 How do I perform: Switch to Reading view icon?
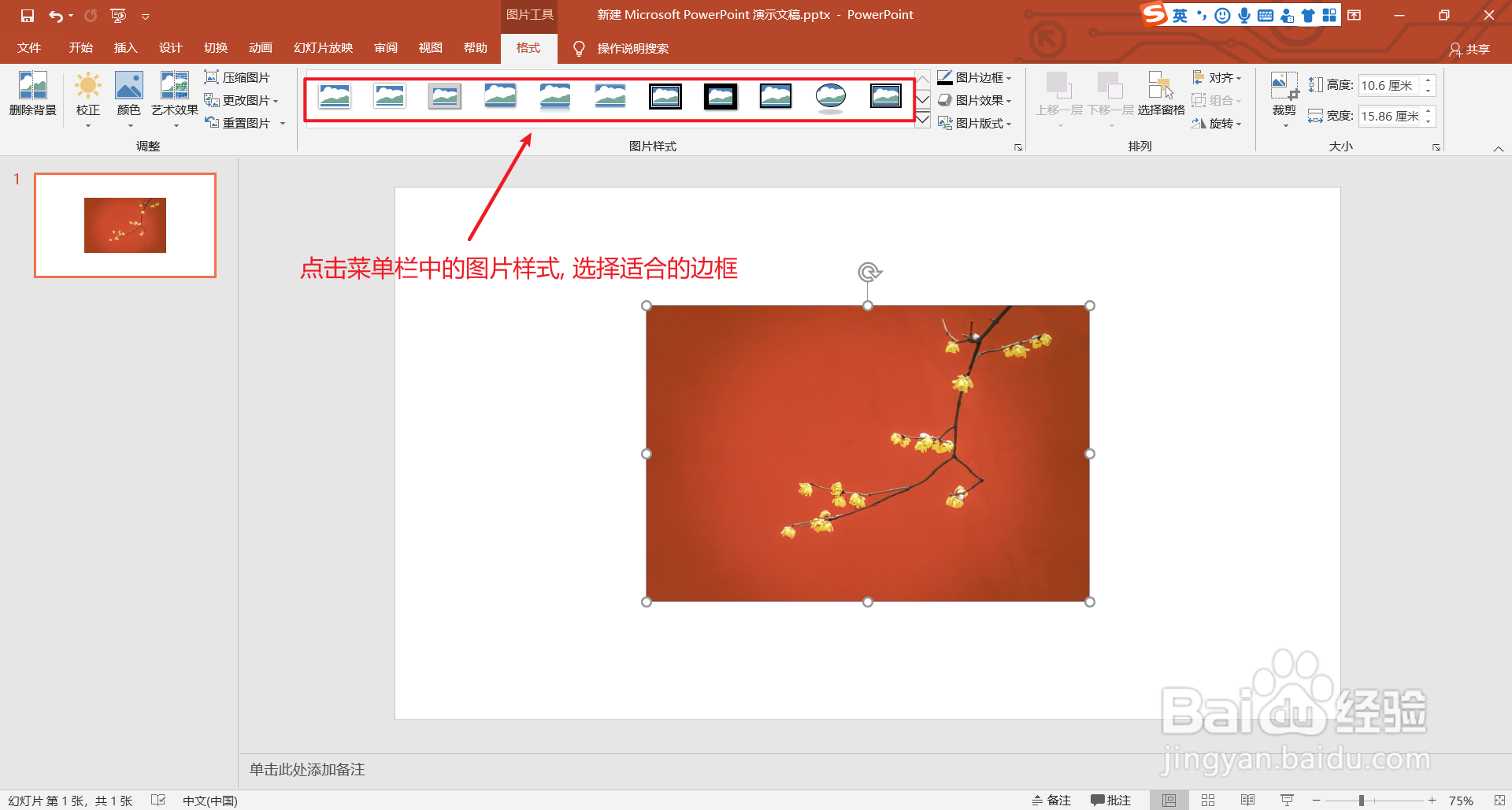point(1247,801)
